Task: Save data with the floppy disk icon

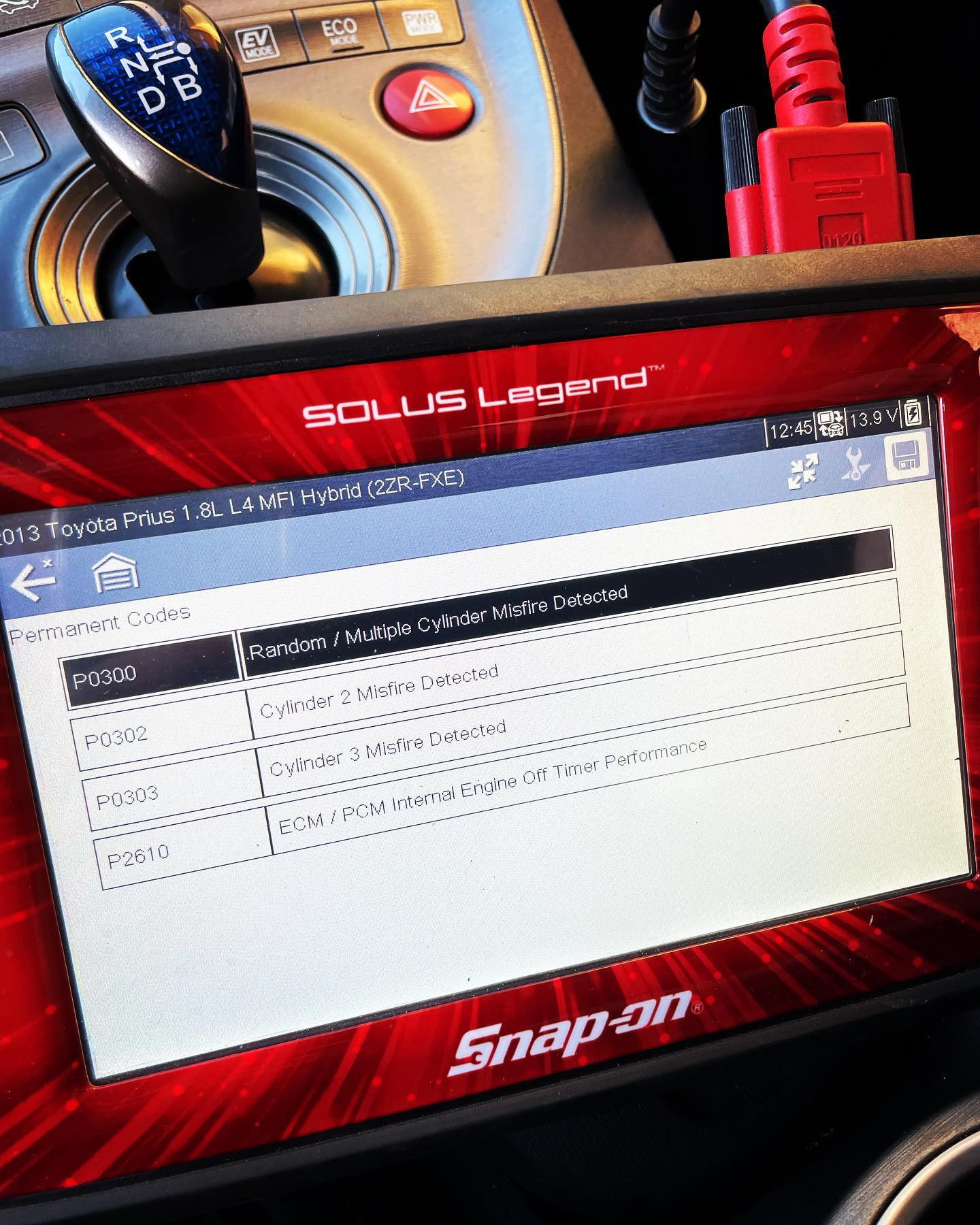Action: pos(905,456)
